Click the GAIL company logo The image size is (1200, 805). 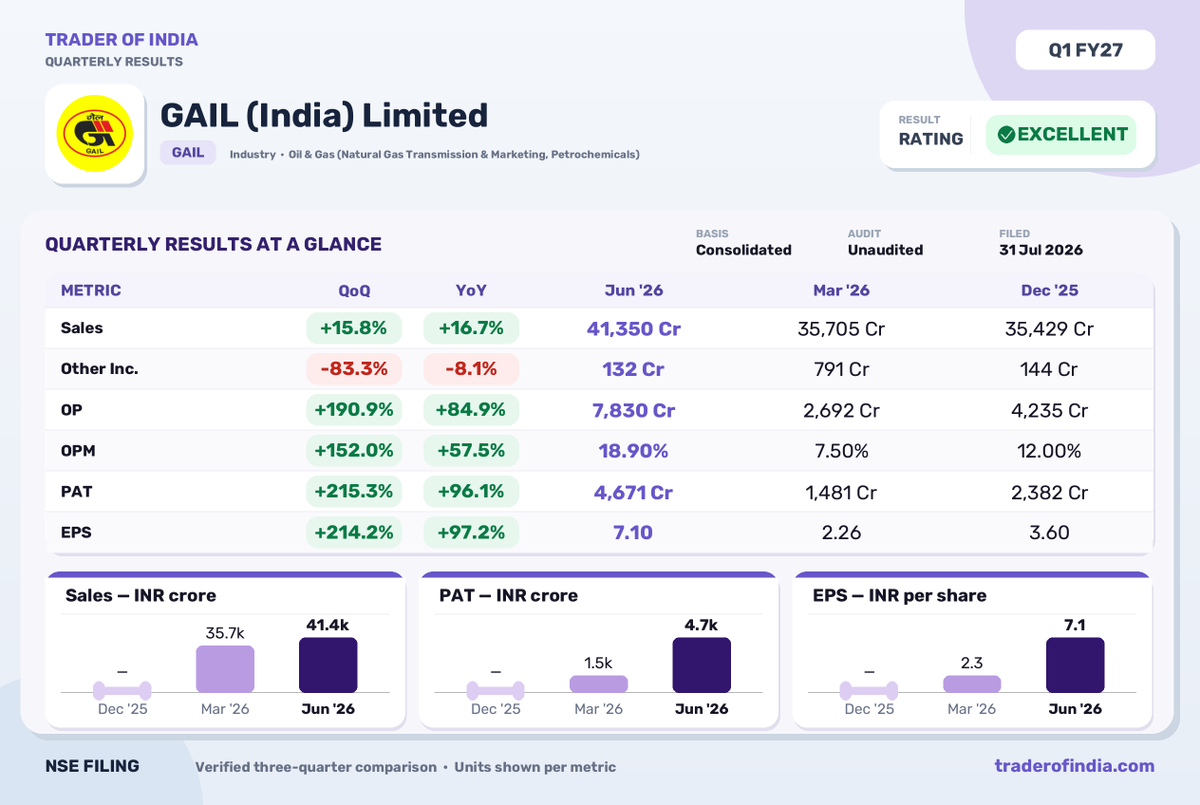(x=95, y=133)
